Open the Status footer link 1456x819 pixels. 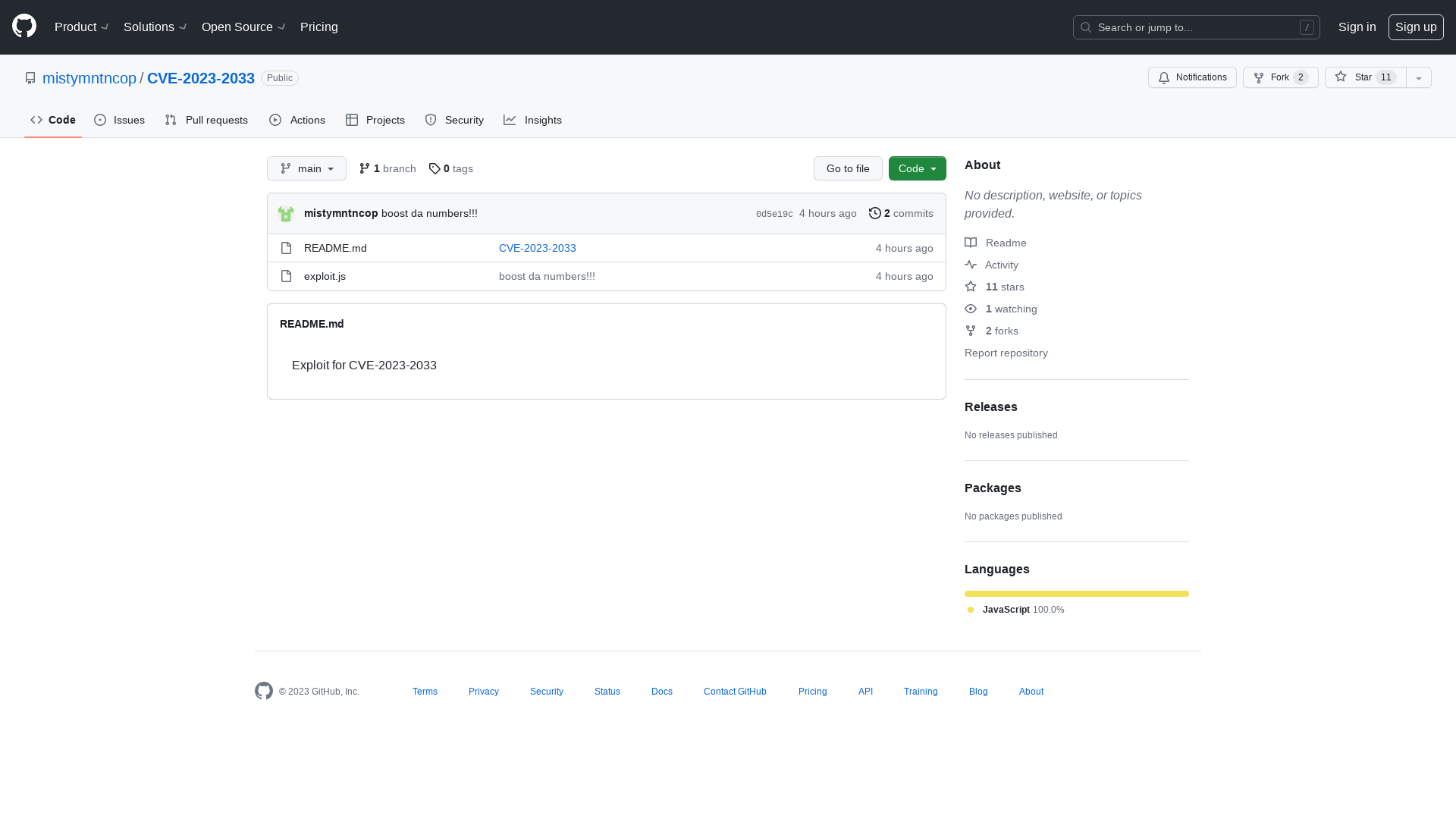coord(607,692)
